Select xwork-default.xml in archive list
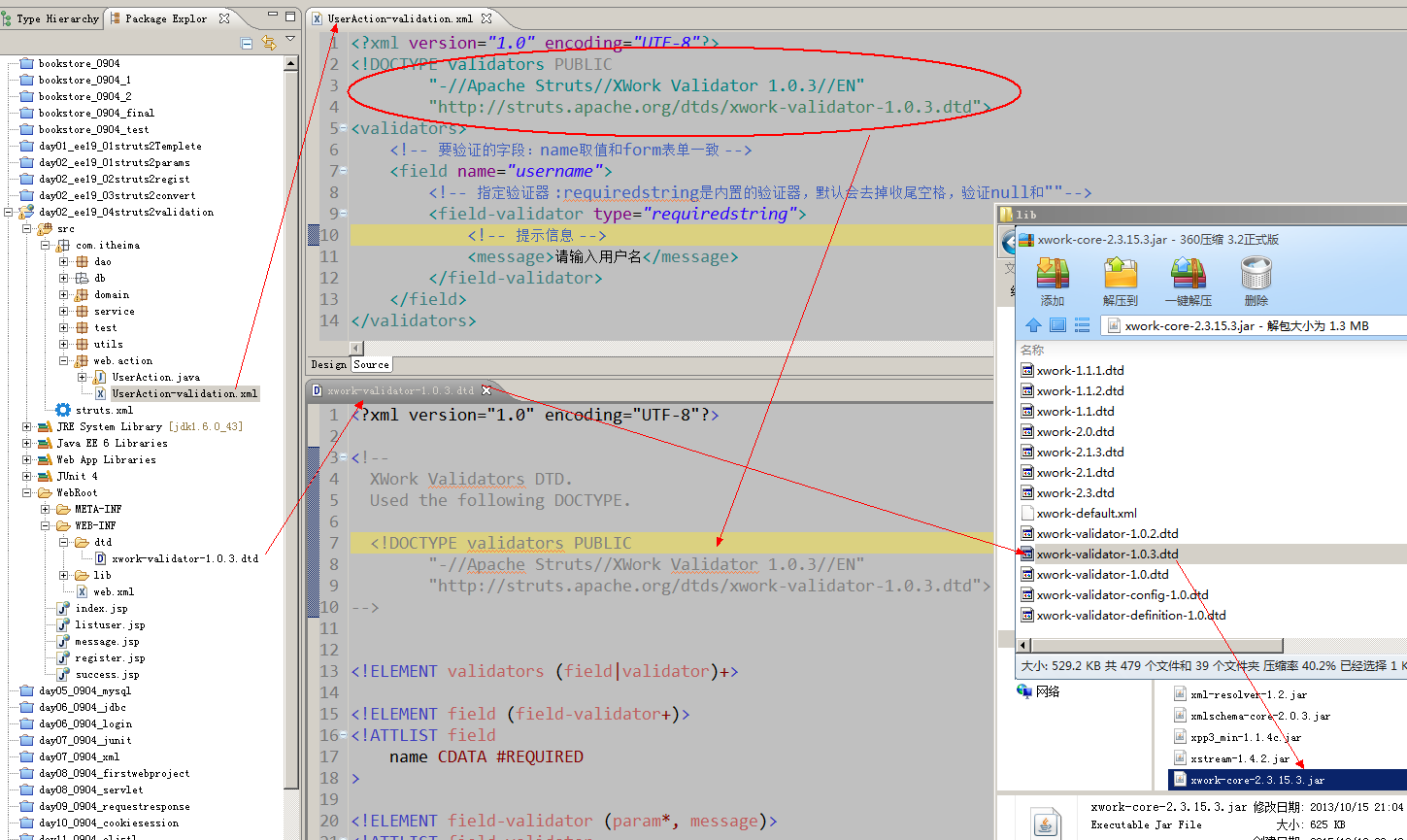Viewport: 1407px width, 840px height. tap(1087, 514)
